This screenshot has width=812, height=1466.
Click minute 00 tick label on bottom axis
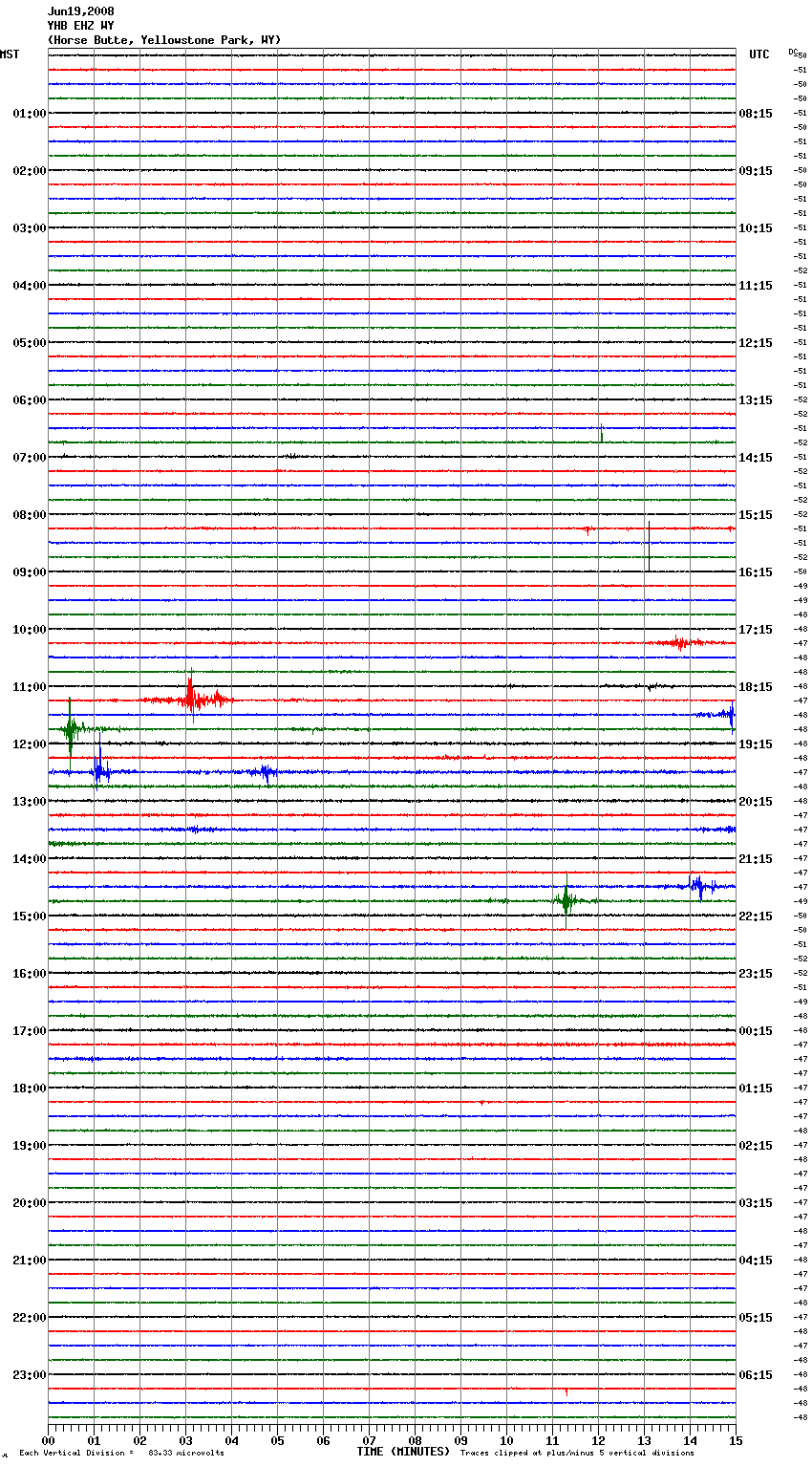point(48,1440)
